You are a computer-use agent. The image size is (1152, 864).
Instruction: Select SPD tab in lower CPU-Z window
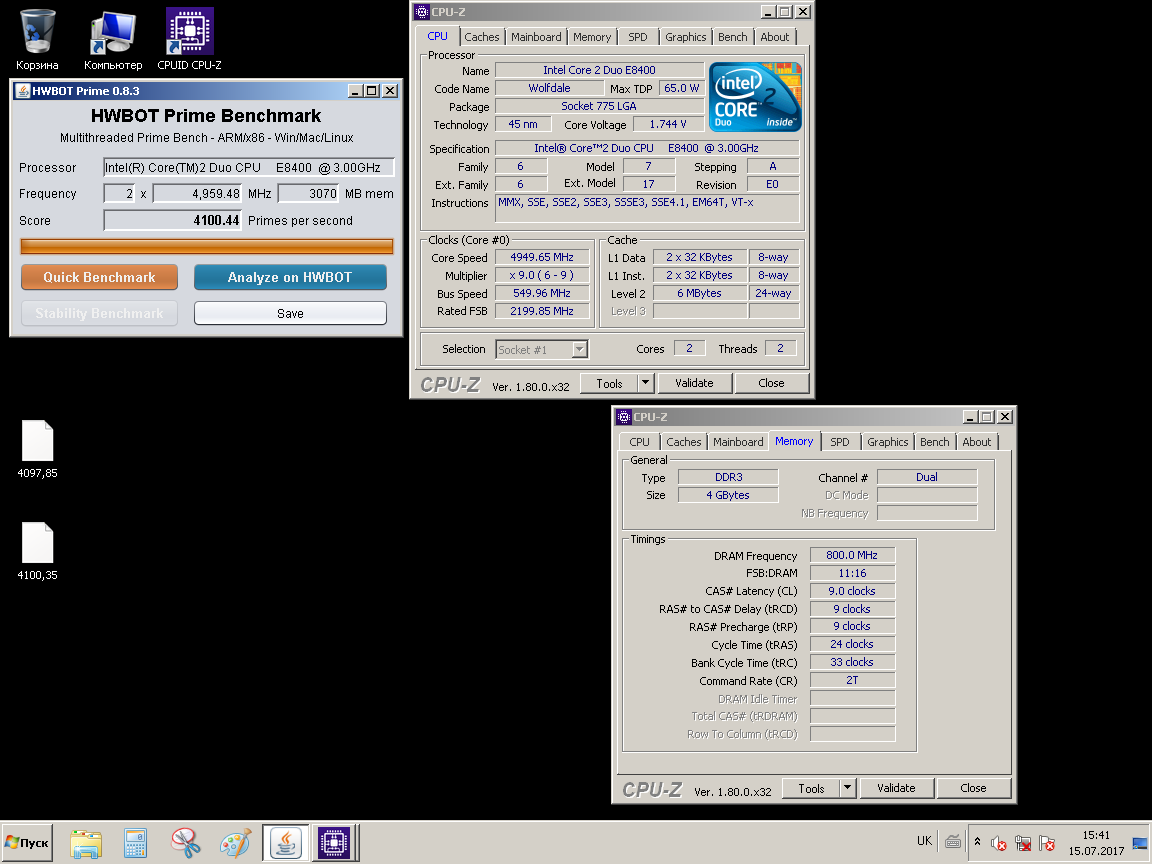840,442
